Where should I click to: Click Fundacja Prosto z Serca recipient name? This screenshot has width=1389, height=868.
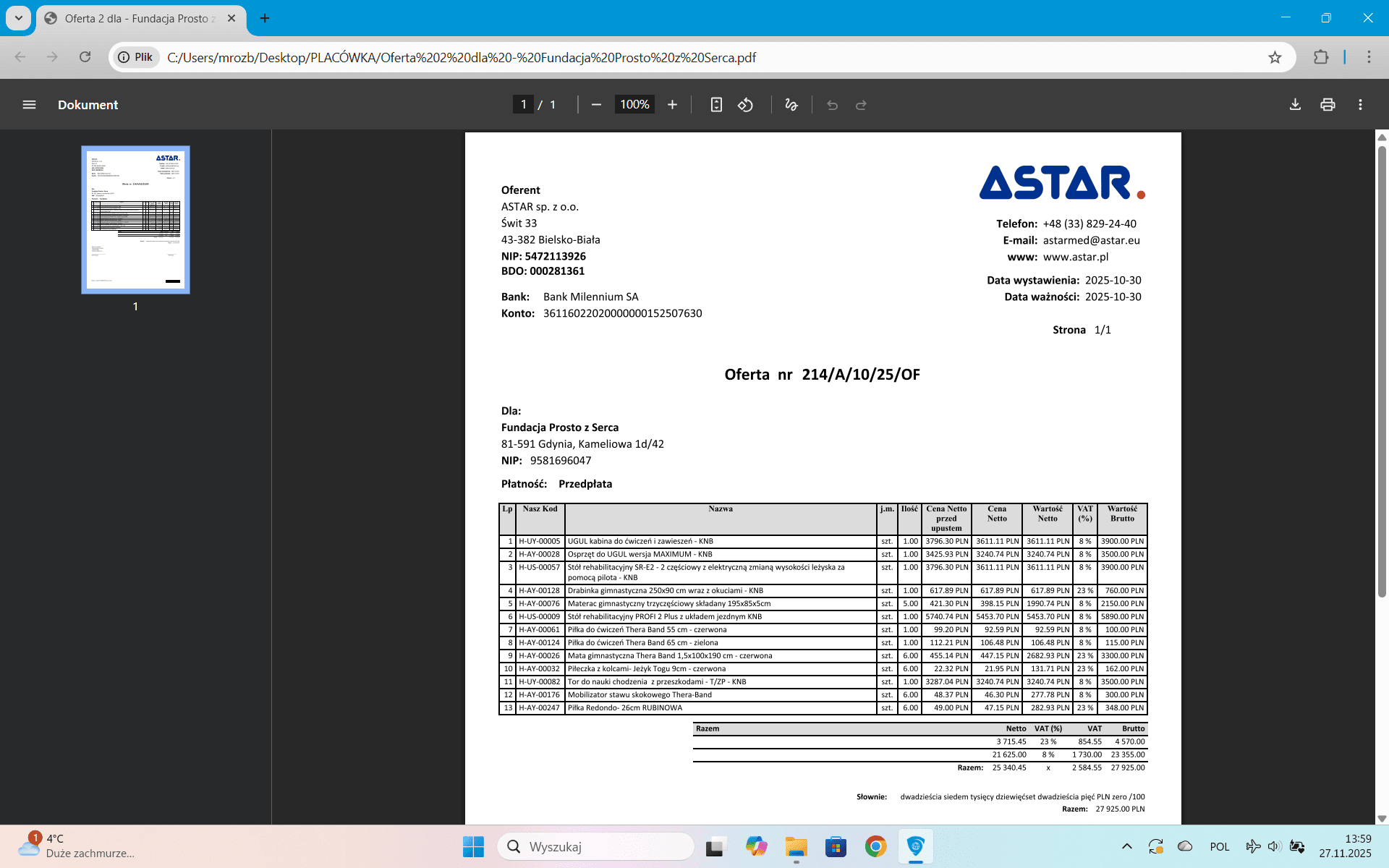pos(560,427)
